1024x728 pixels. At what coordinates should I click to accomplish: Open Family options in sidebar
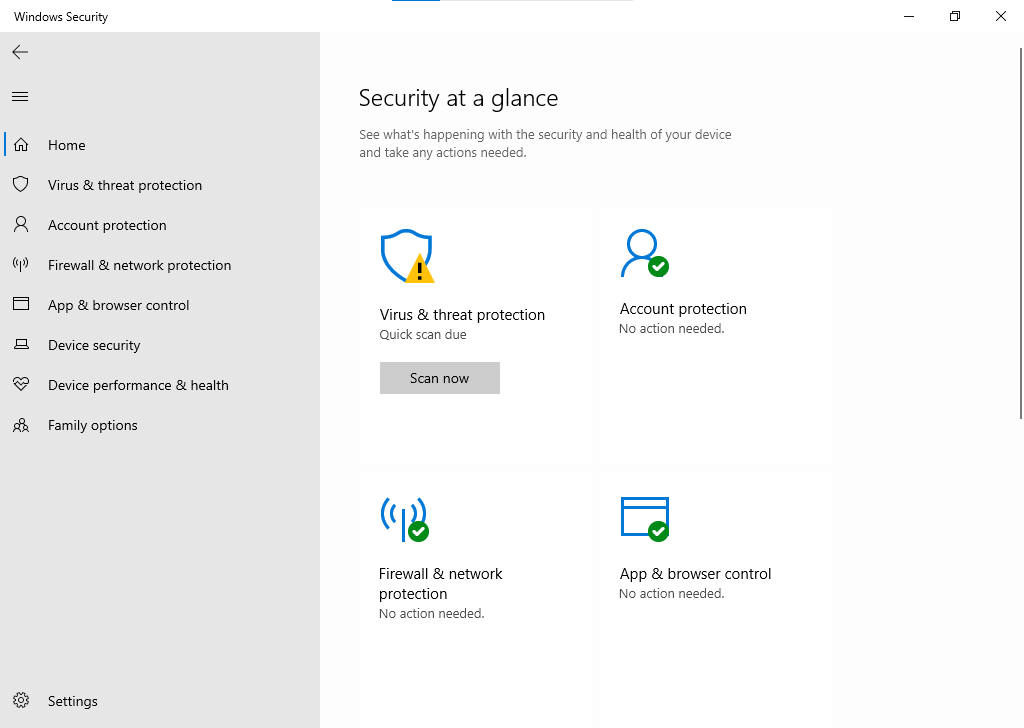pos(92,425)
